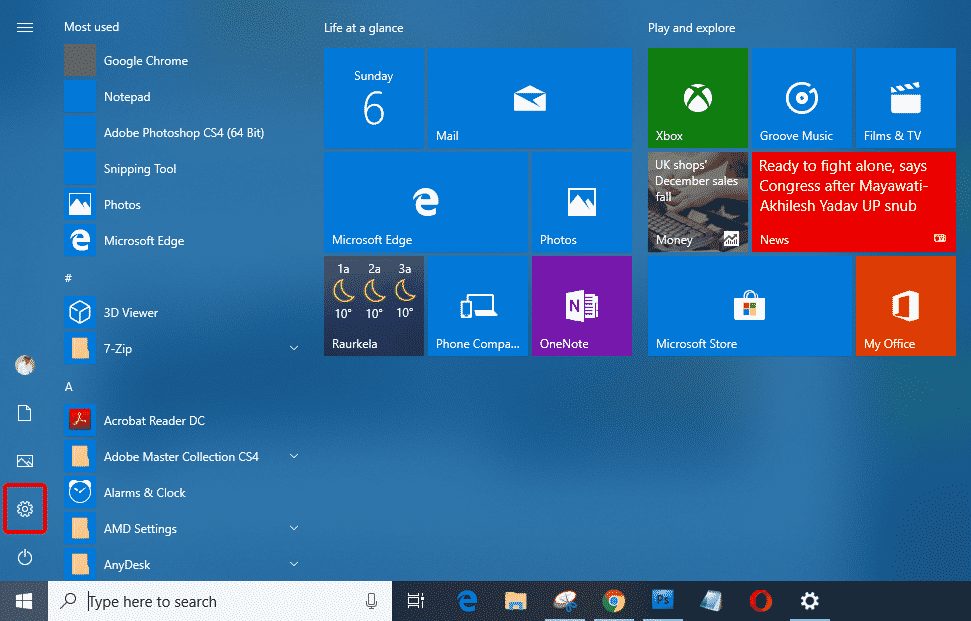
Task: Expand the AMD Settings folder chevron
Action: [x=294, y=528]
